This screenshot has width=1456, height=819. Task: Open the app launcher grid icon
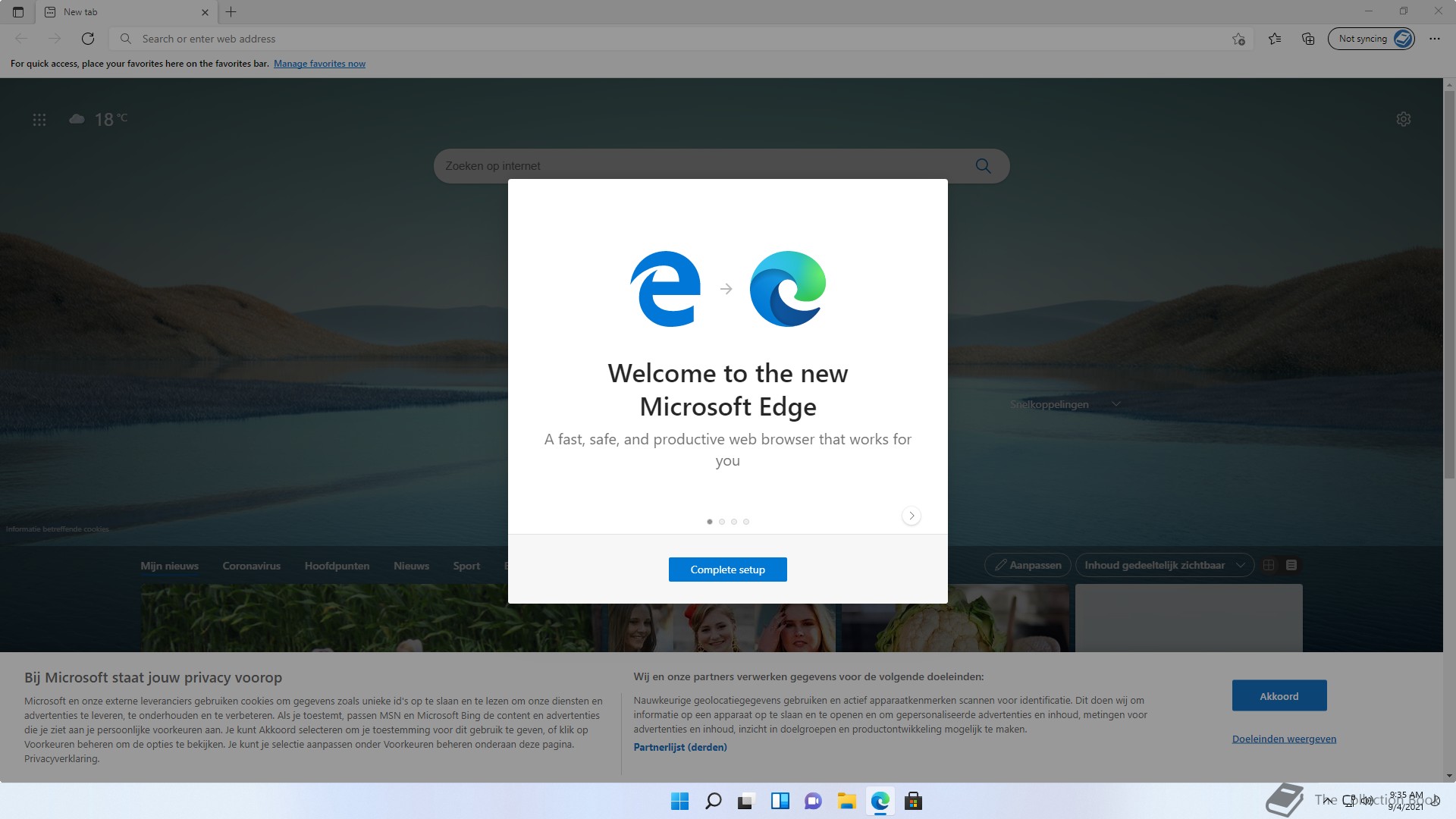click(x=39, y=120)
